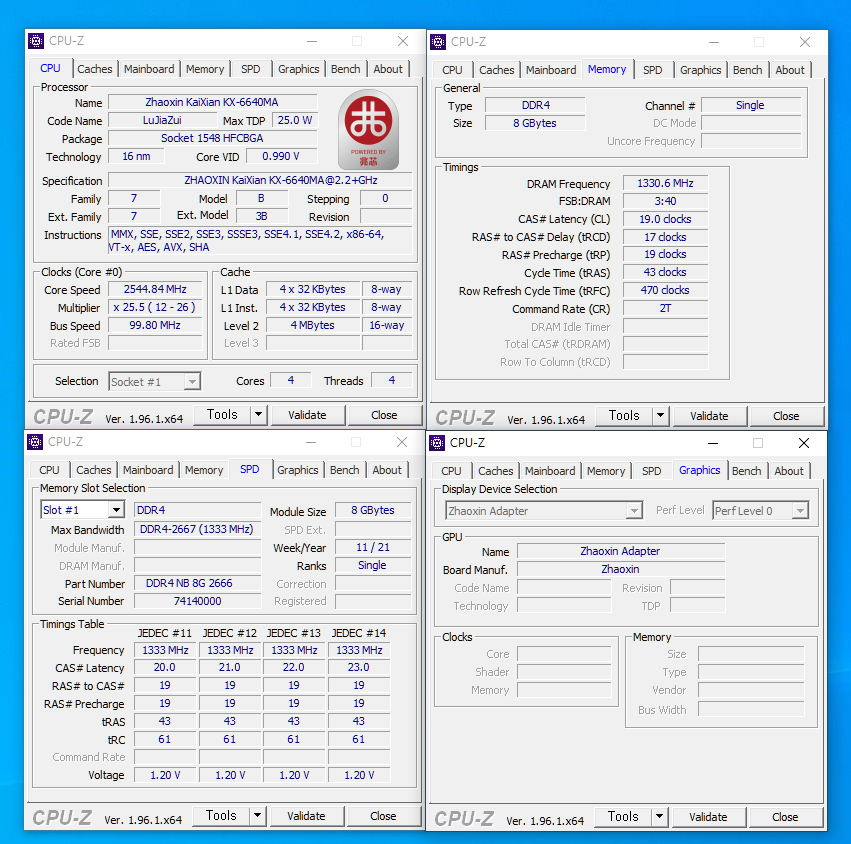Open Tools dropdown arrow in SPD window

click(x=257, y=816)
